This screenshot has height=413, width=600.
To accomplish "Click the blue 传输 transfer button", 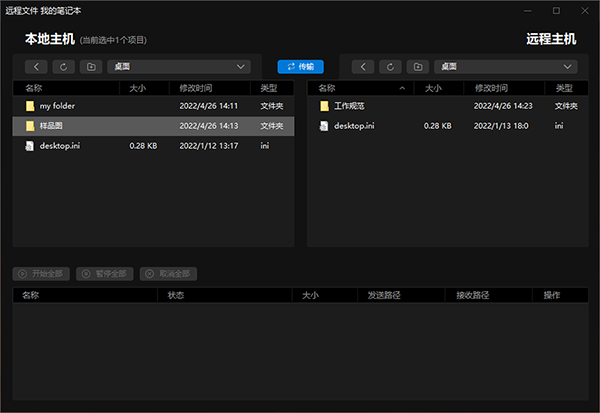I will tap(300, 67).
